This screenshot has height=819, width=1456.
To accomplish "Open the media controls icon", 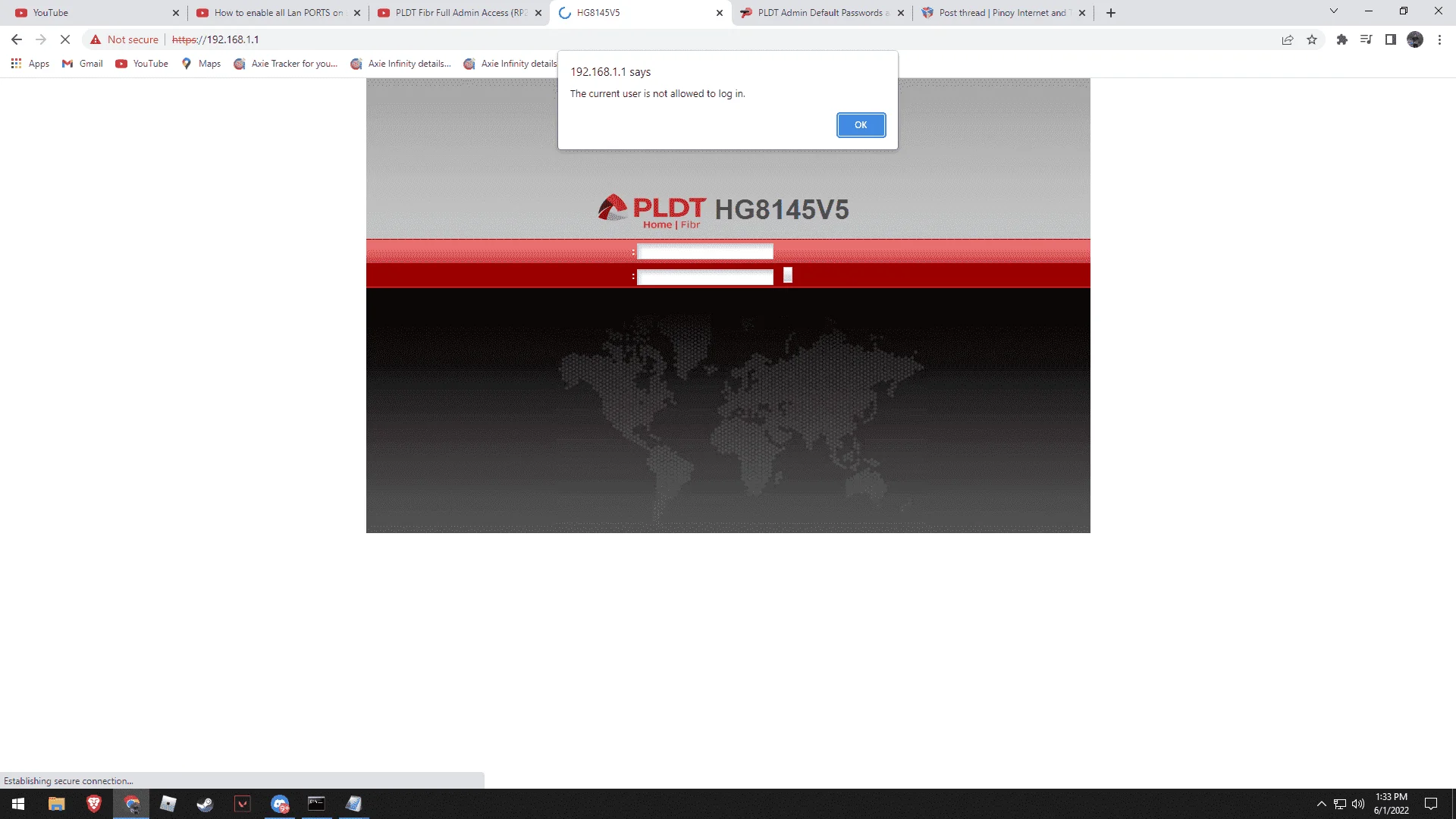I will 1367,39.
